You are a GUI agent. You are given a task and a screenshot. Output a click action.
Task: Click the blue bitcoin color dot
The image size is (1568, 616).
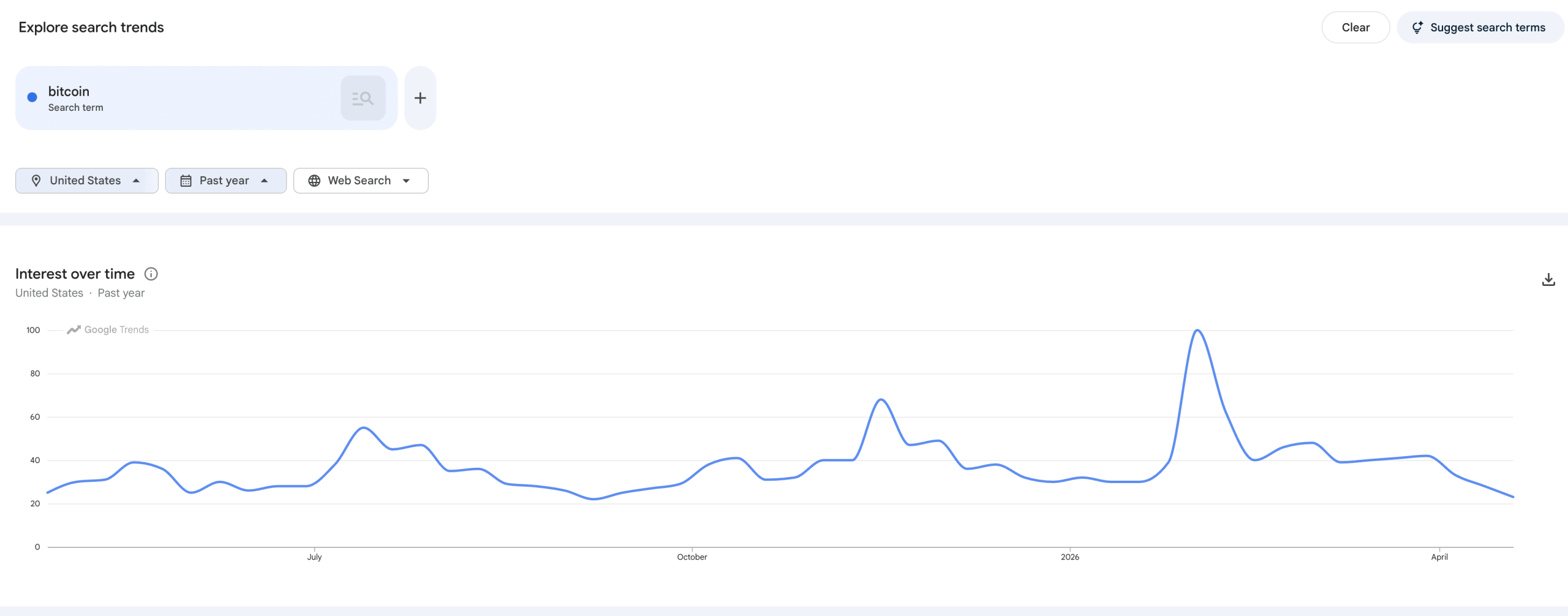[32, 97]
